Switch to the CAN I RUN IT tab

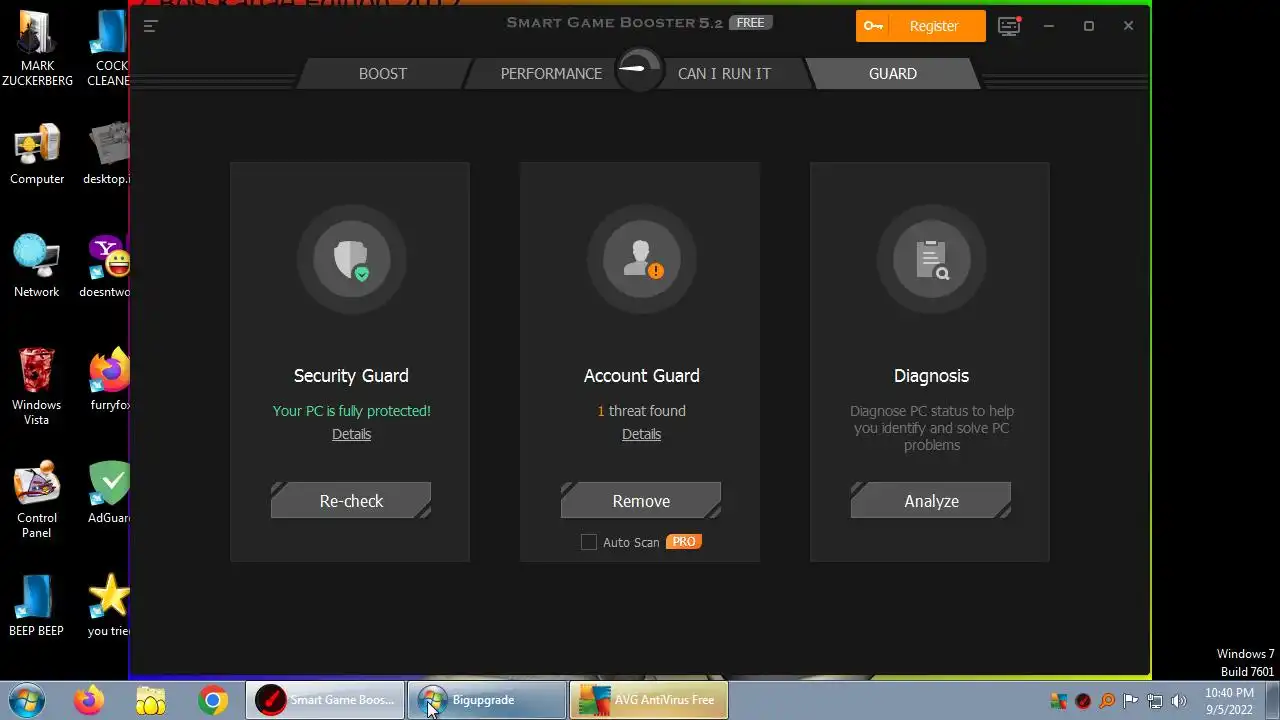[724, 73]
